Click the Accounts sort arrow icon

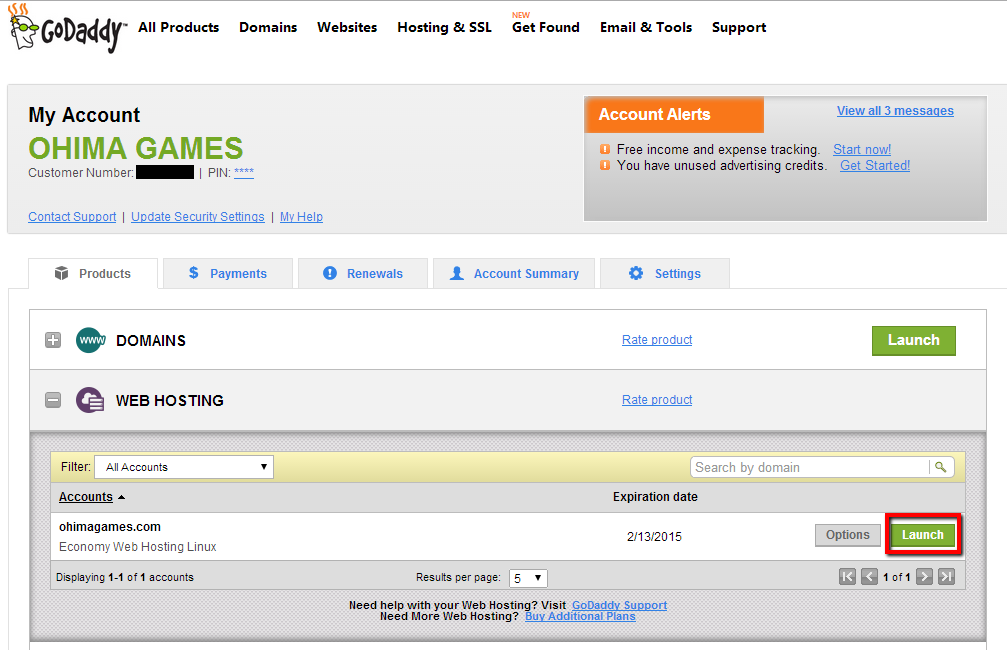pyautogui.click(x=121, y=497)
